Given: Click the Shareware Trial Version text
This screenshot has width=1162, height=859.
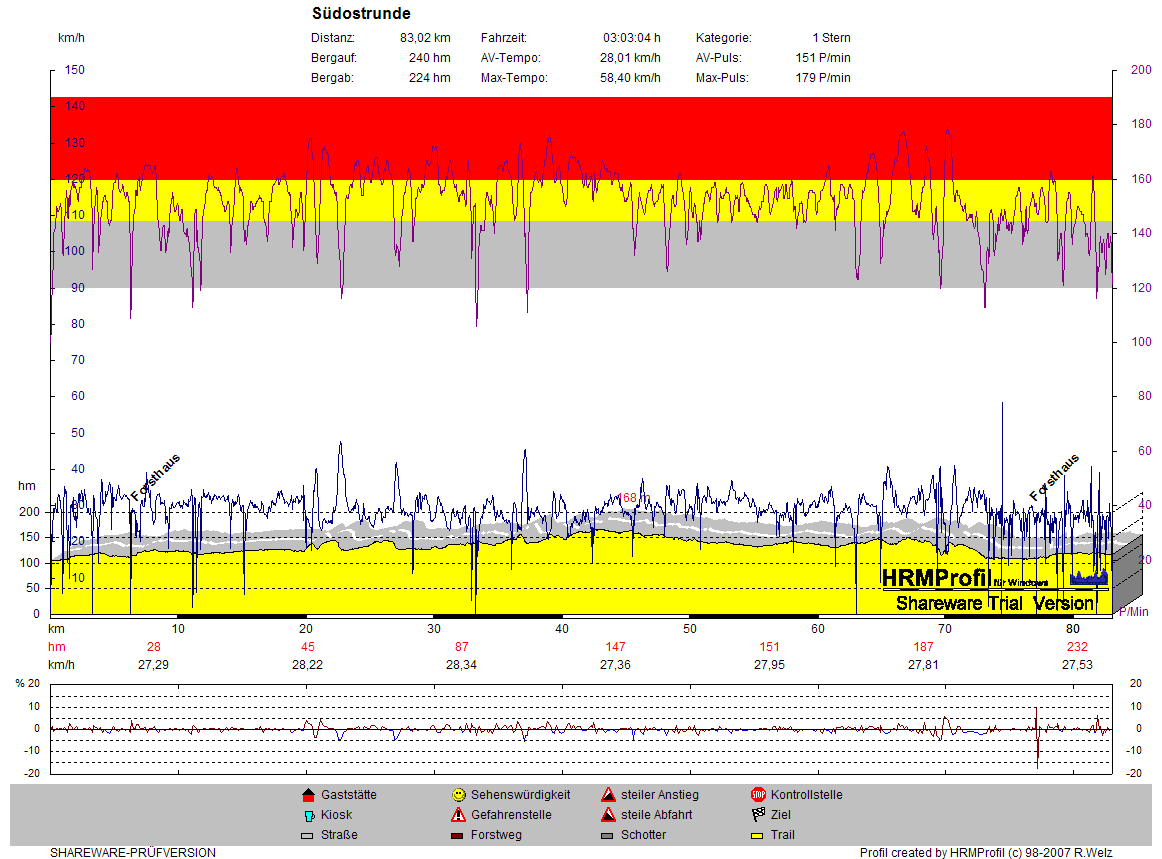Looking at the screenshot, I should [x=994, y=603].
